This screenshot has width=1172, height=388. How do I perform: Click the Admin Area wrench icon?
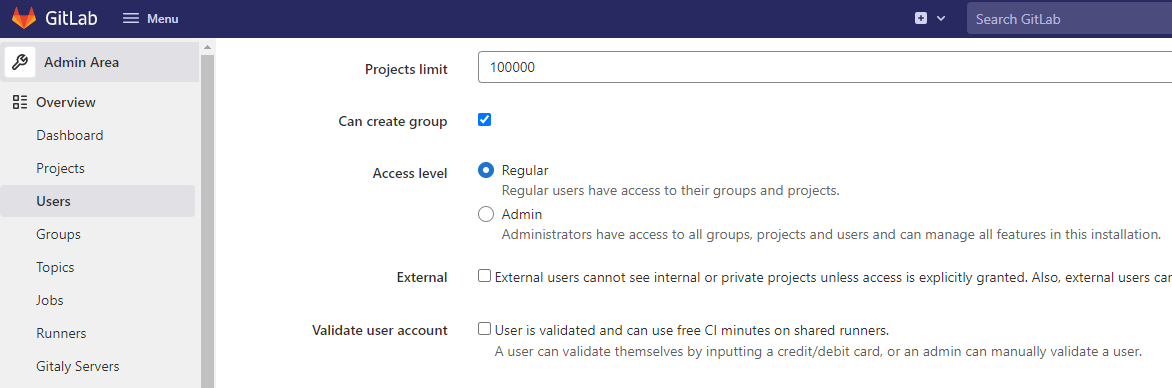point(20,63)
